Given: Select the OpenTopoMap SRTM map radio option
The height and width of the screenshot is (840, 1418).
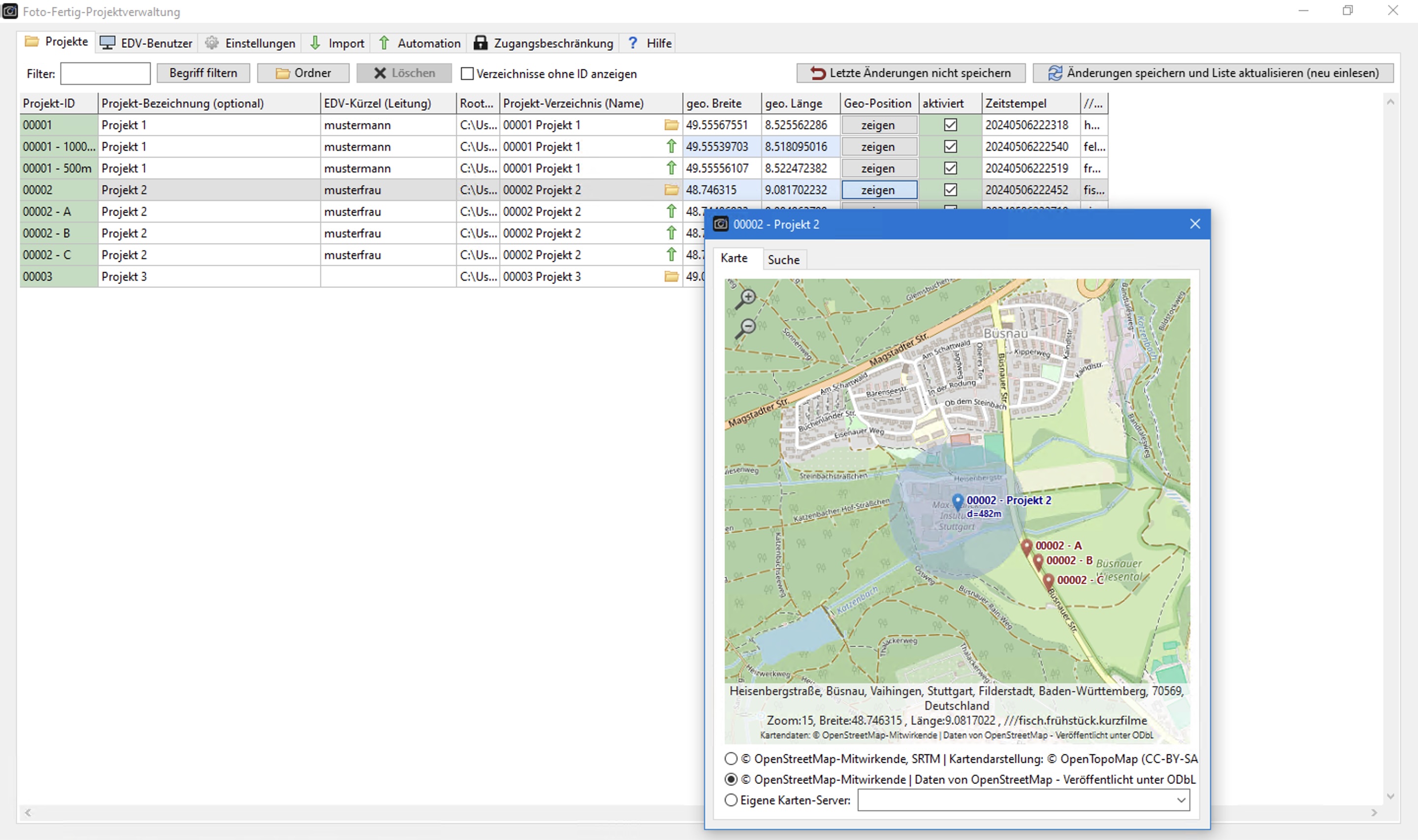Looking at the screenshot, I should 731,758.
